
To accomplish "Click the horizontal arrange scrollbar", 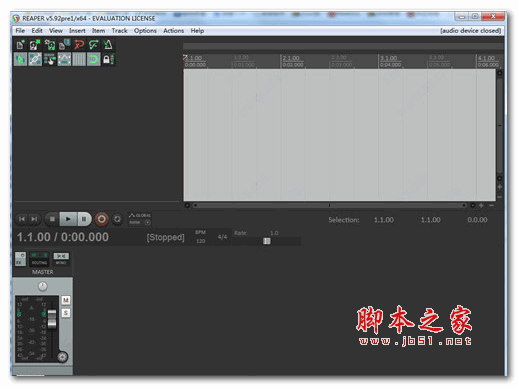I will tap(329, 206).
